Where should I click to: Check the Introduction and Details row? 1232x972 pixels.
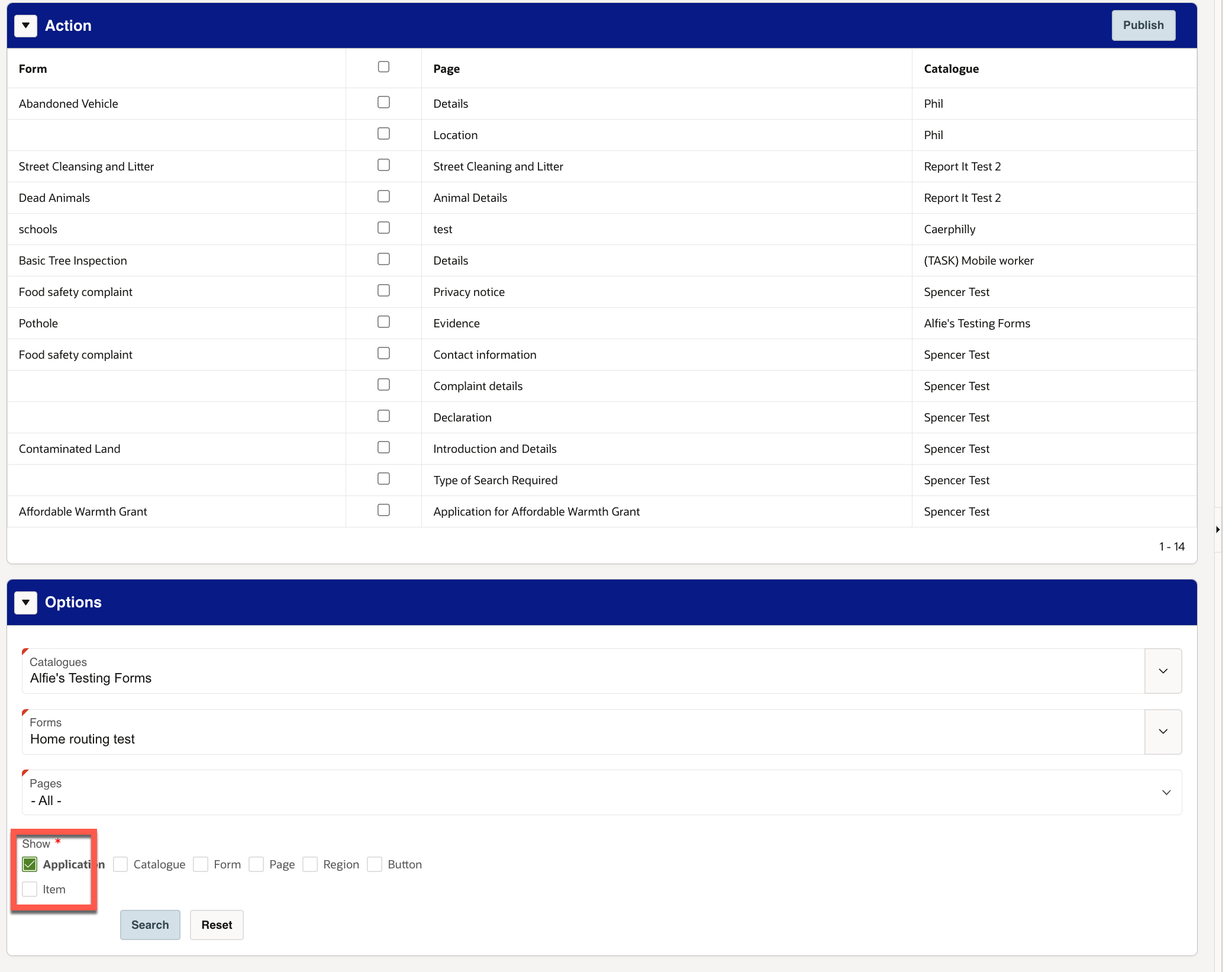[x=383, y=448]
